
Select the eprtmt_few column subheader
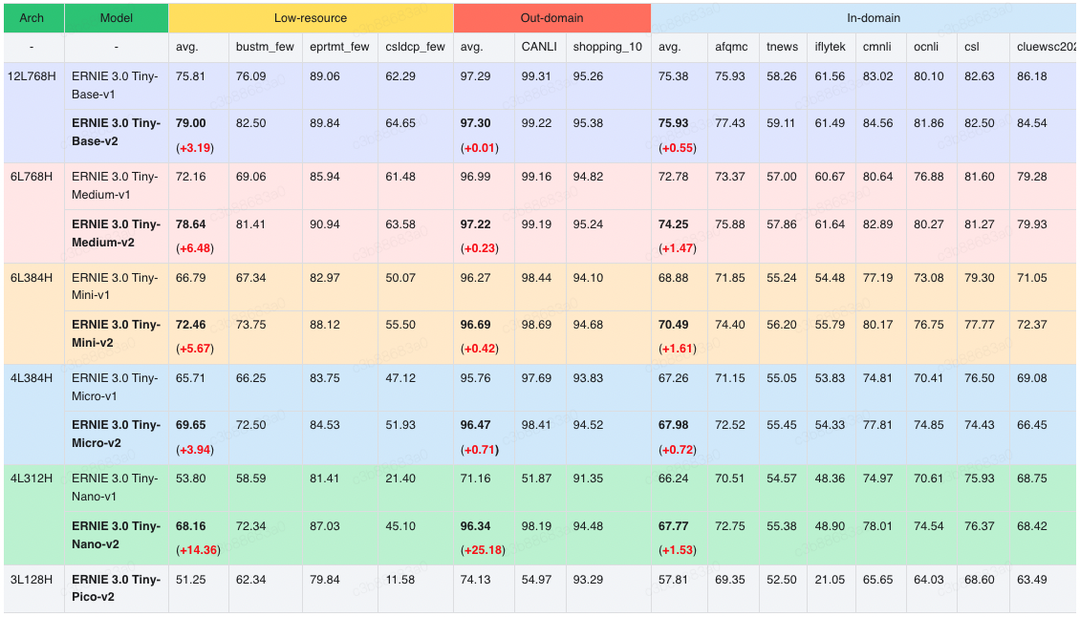click(x=339, y=47)
